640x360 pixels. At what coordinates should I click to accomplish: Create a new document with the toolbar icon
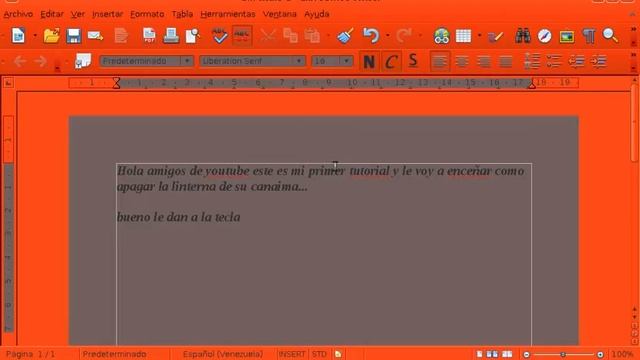(x=18, y=36)
